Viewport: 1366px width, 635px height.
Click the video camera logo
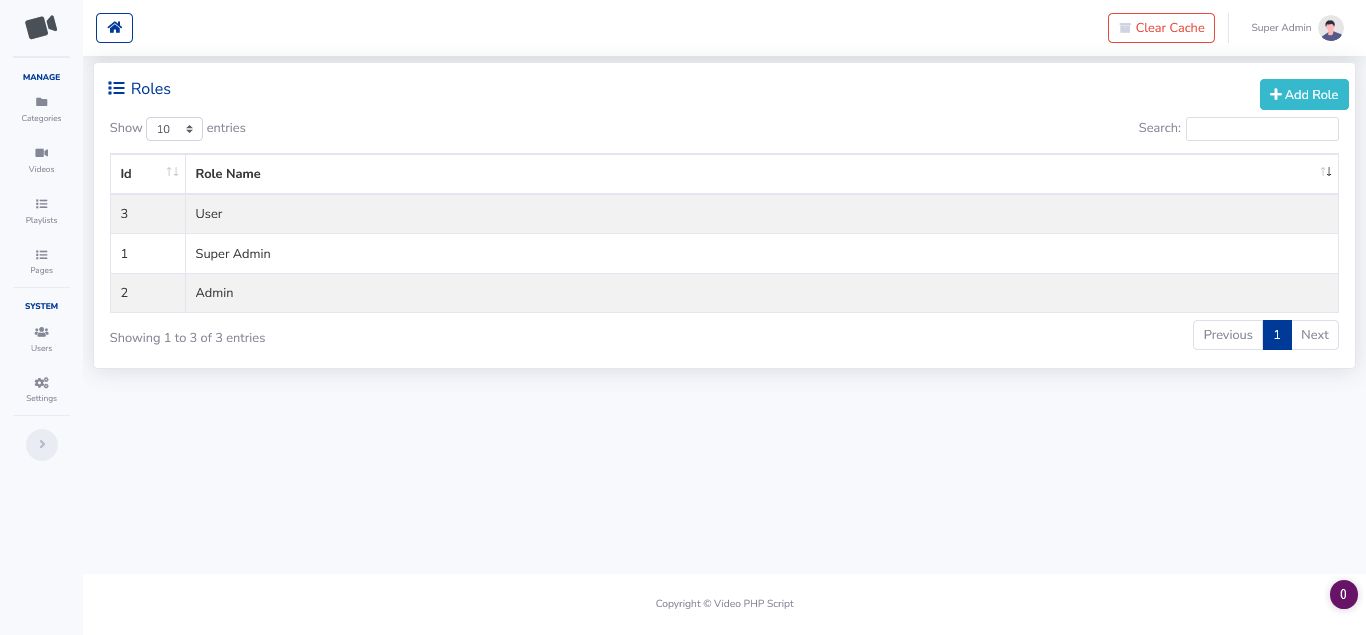tap(41, 27)
